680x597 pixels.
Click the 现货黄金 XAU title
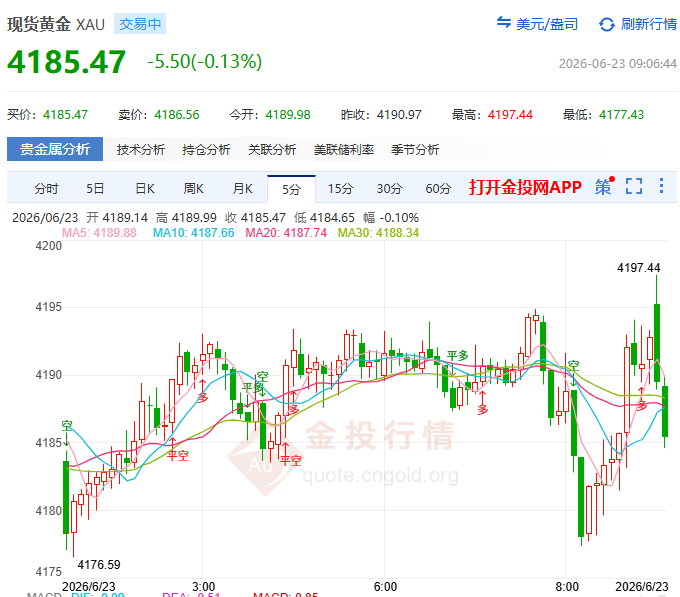(x=56, y=24)
